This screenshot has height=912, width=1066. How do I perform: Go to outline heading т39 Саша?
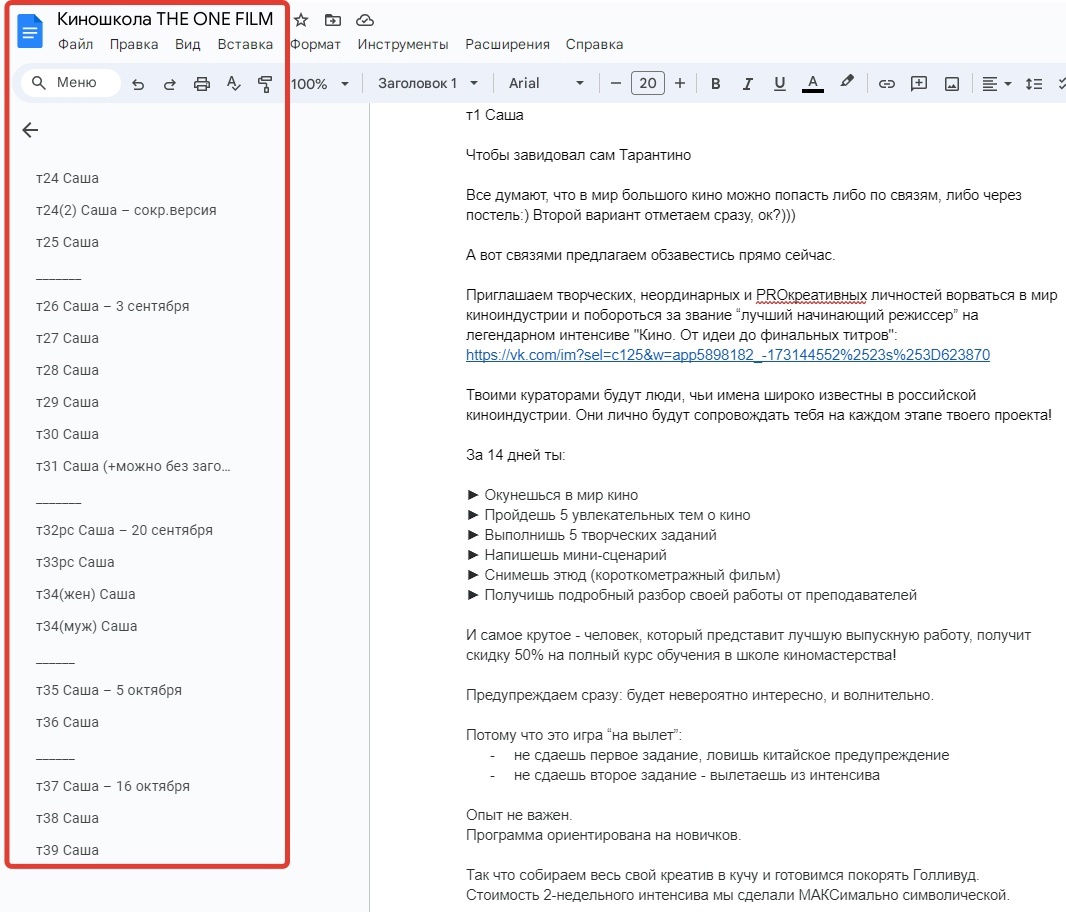click(x=67, y=849)
